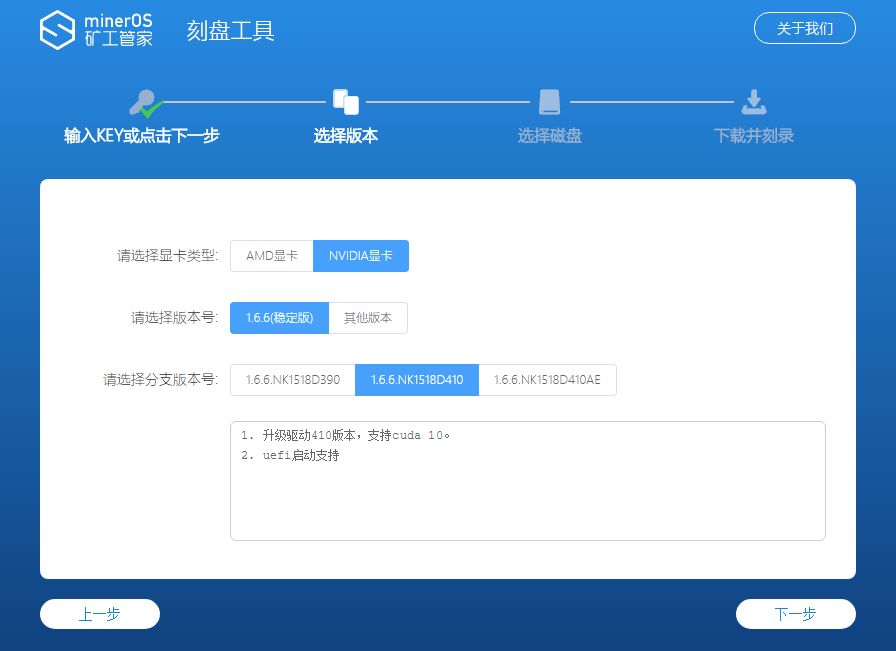The image size is (896, 651).
Task: Click the key icon with green checkmark
Action: pyautogui.click(x=146, y=103)
